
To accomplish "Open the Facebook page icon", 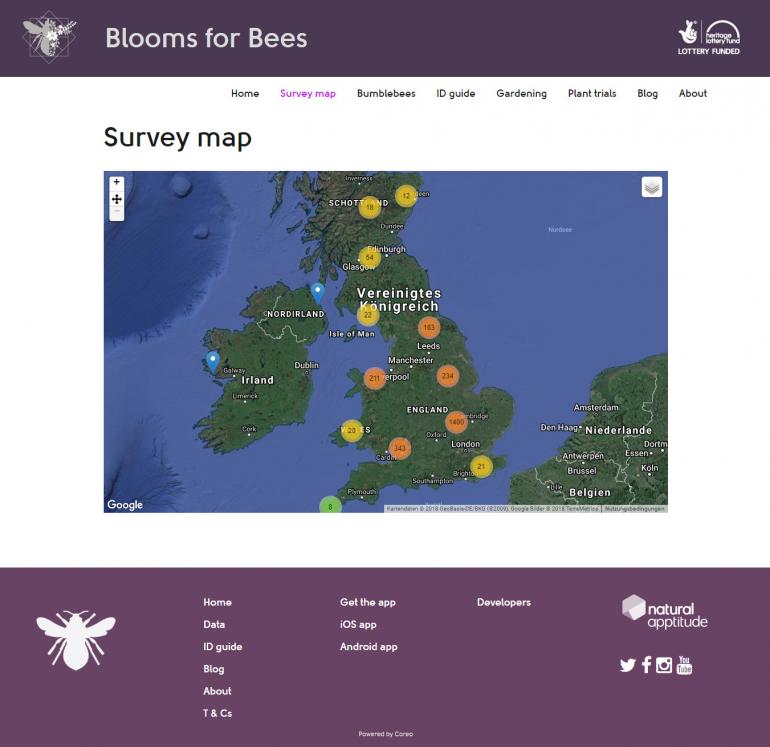I will pyautogui.click(x=646, y=665).
